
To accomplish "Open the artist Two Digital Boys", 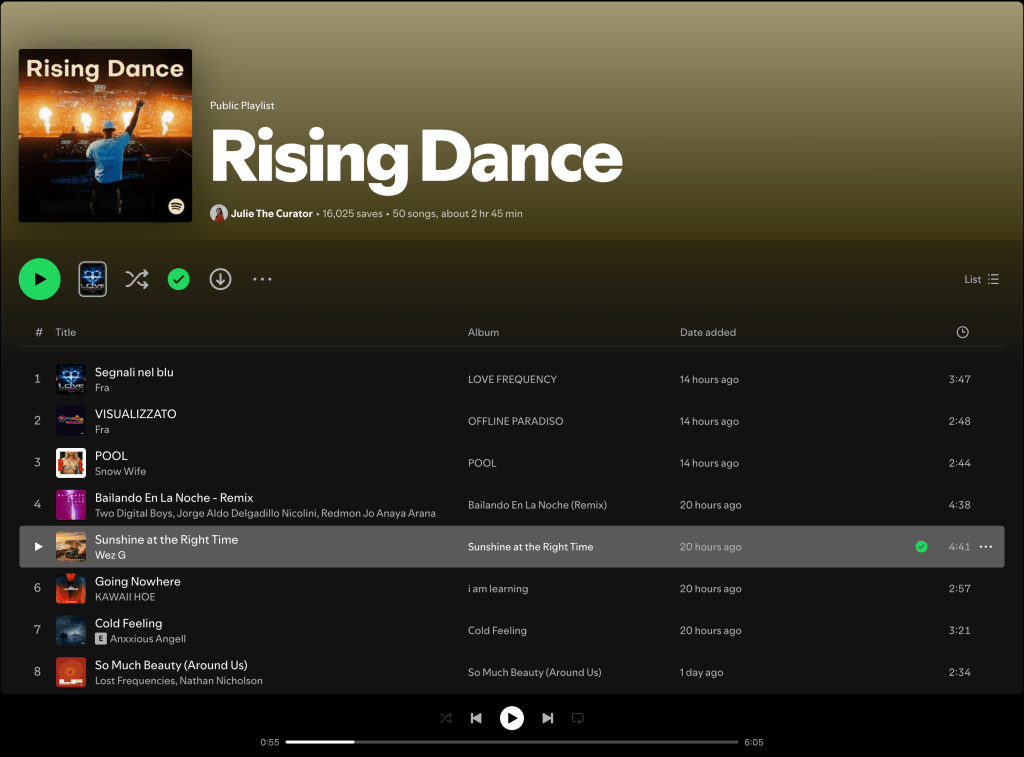I will coord(134,513).
